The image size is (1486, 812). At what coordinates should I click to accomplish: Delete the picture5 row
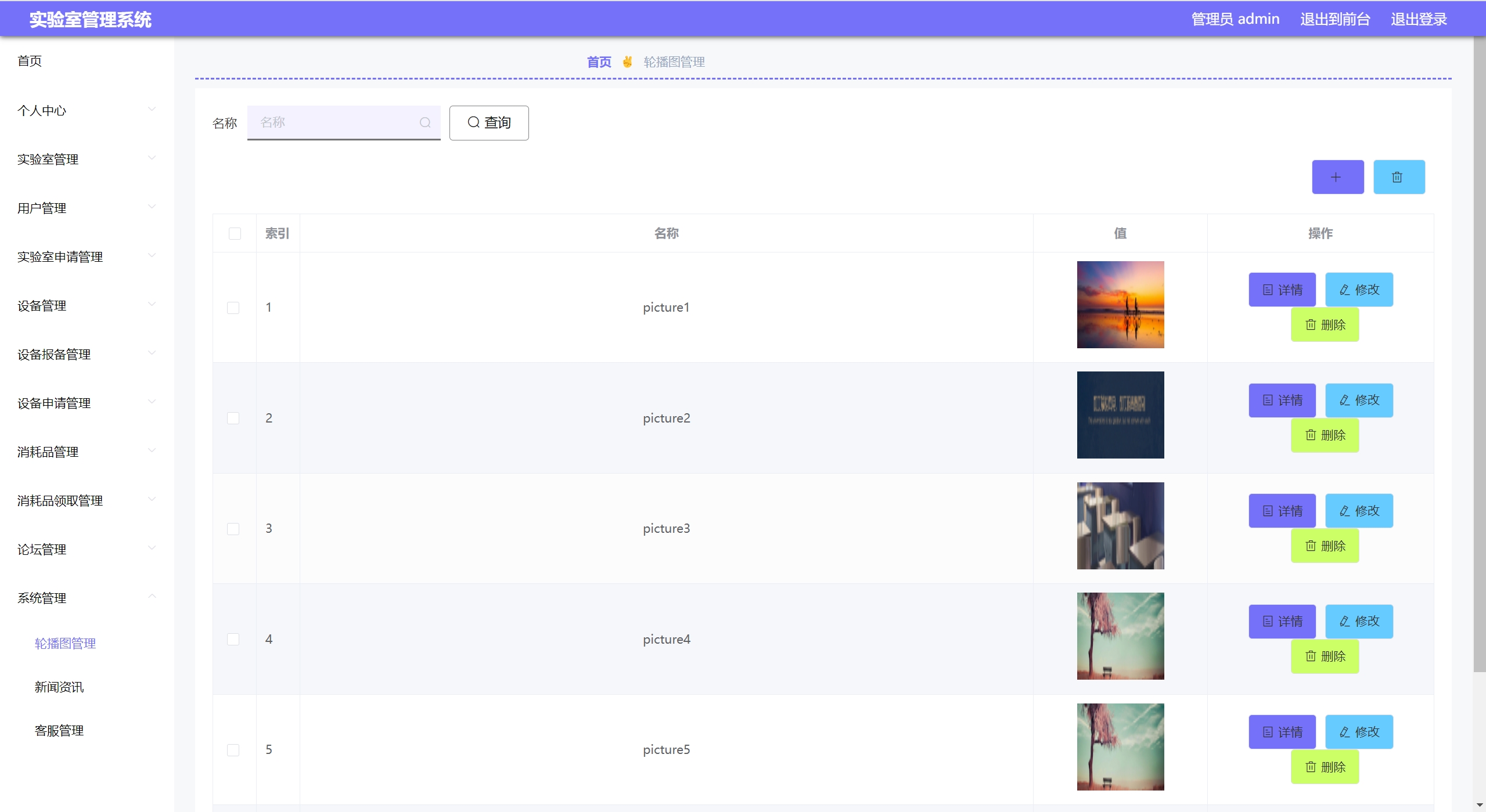point(1324,767)
